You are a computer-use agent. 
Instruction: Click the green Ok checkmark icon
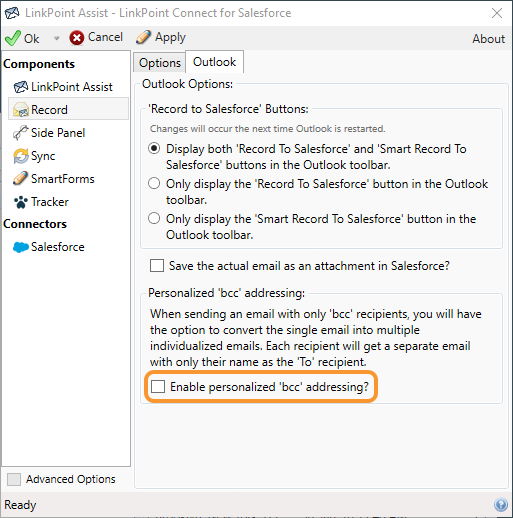pyautogui.click(x=12, y=38)
